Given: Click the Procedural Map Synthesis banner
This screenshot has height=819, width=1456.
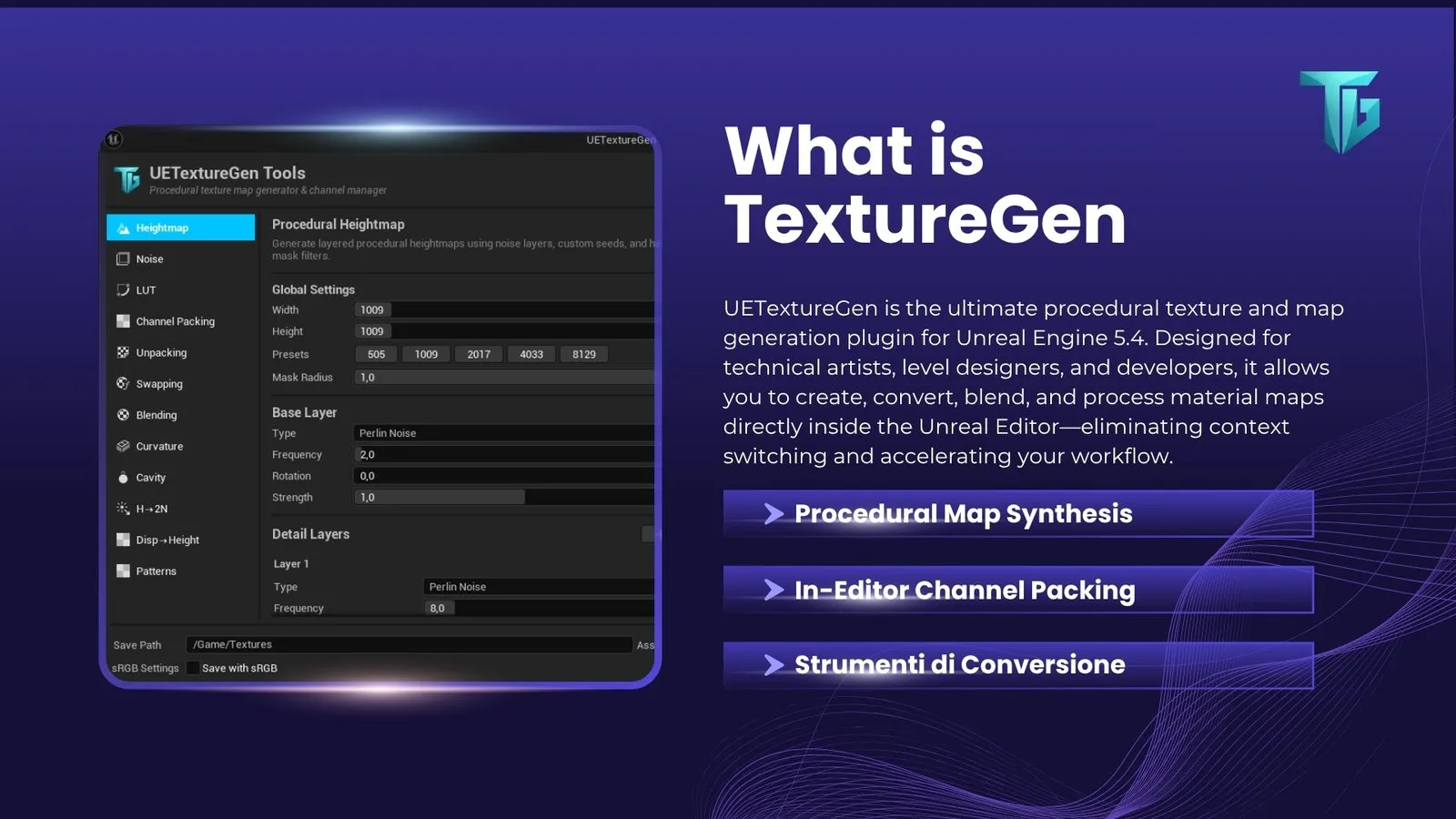Looking at the screenshot, I should pyautogui.click(x=1018, y=514).
